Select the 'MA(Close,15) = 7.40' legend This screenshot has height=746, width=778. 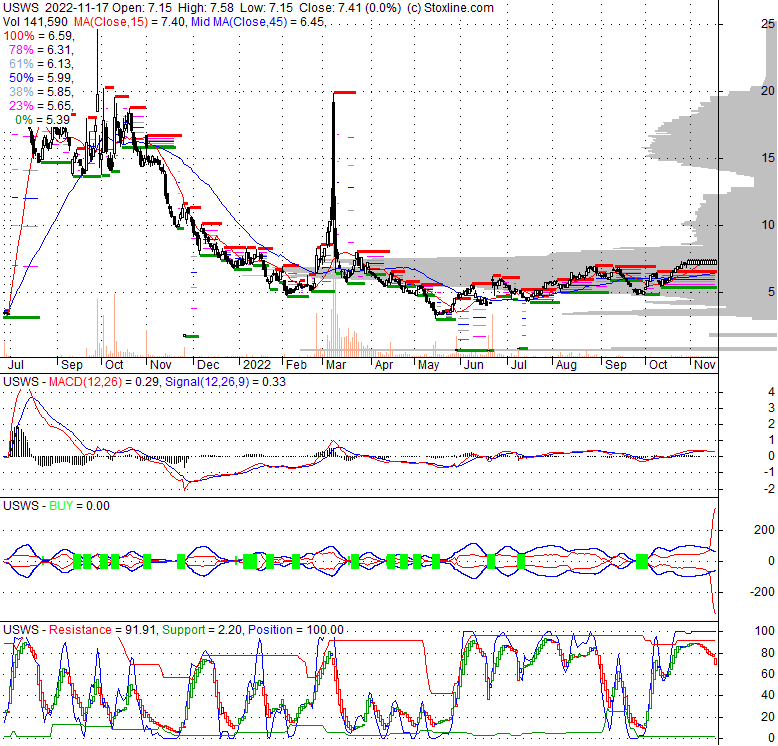tap(129, 22)
